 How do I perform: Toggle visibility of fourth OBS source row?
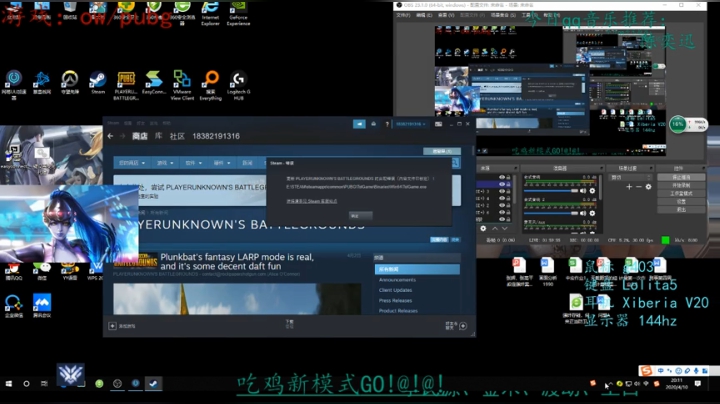point(501,198)
